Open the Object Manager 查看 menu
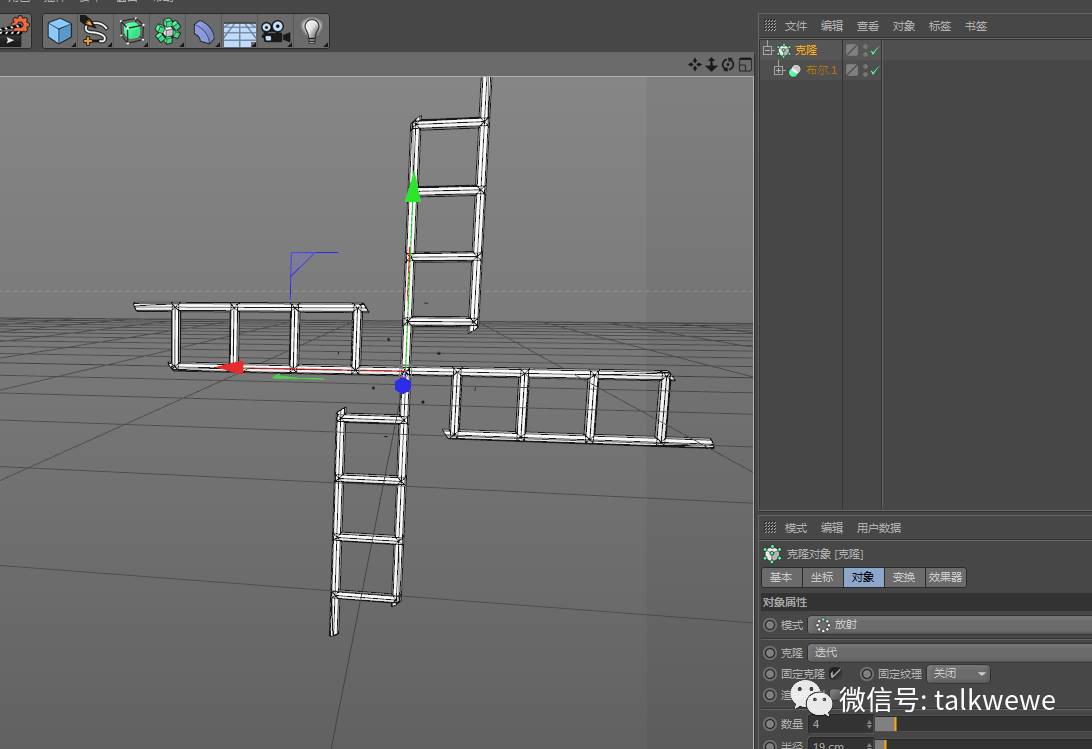 click(x=868, y=26)
